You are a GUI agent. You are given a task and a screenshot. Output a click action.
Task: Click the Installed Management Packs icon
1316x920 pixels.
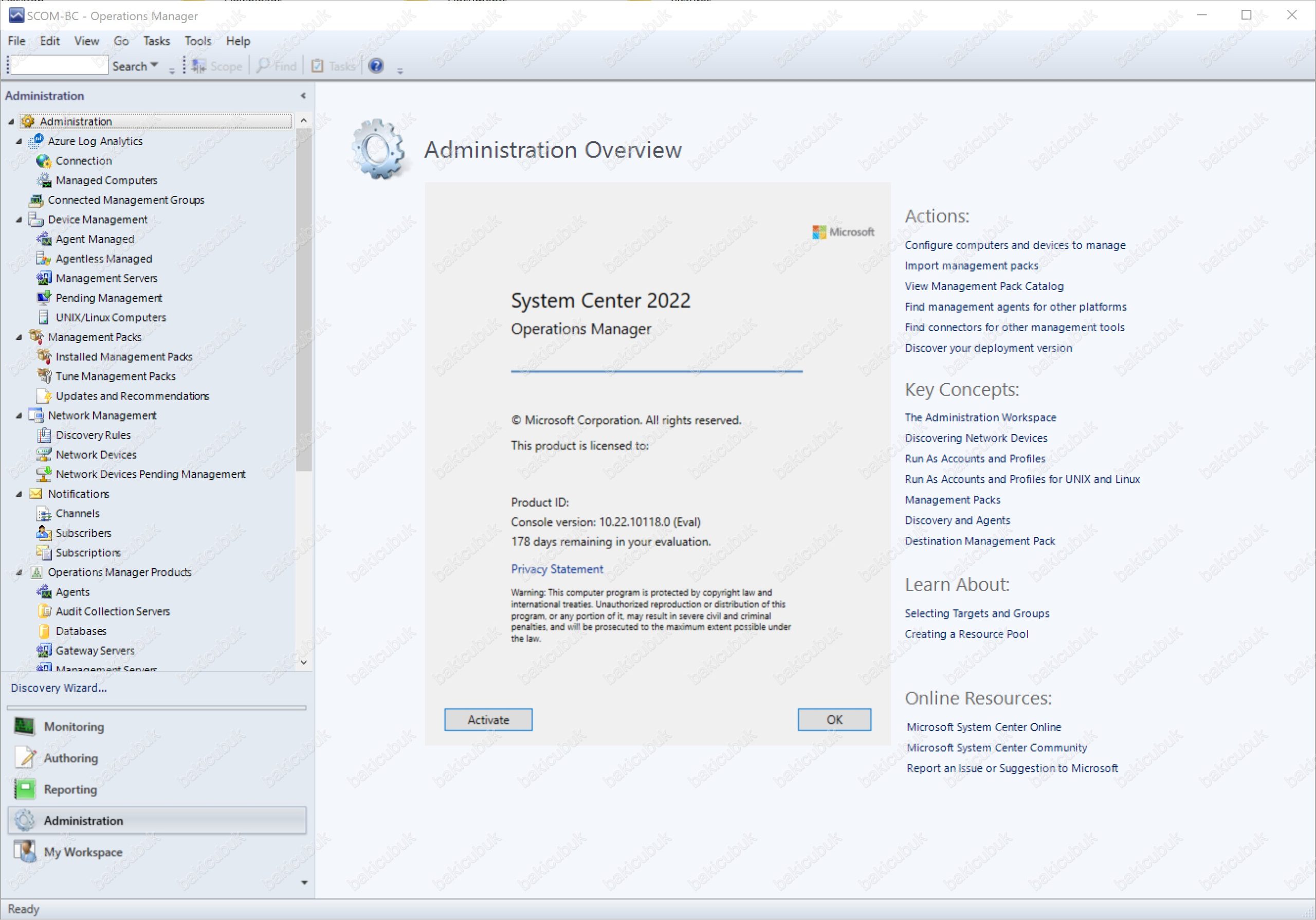44,356
